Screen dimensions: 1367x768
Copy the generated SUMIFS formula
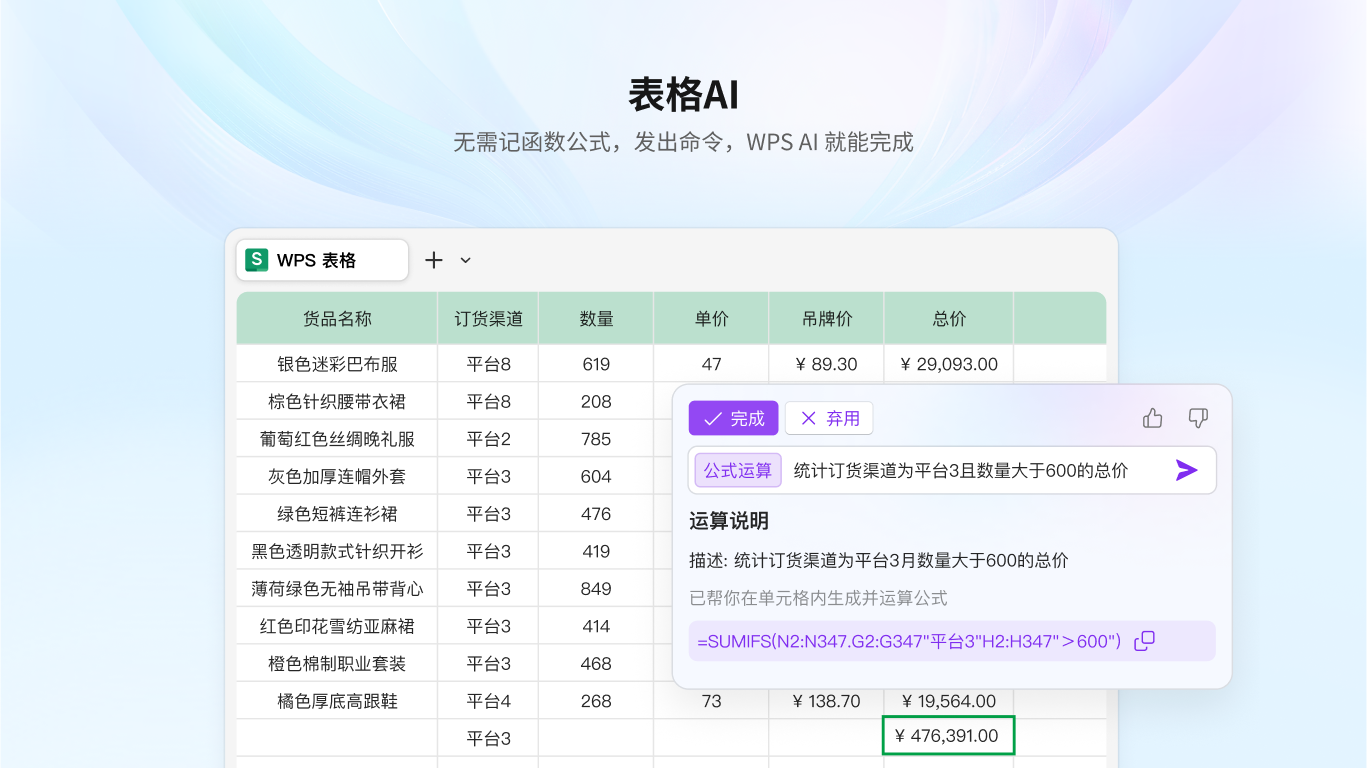tap(1145, 641)
